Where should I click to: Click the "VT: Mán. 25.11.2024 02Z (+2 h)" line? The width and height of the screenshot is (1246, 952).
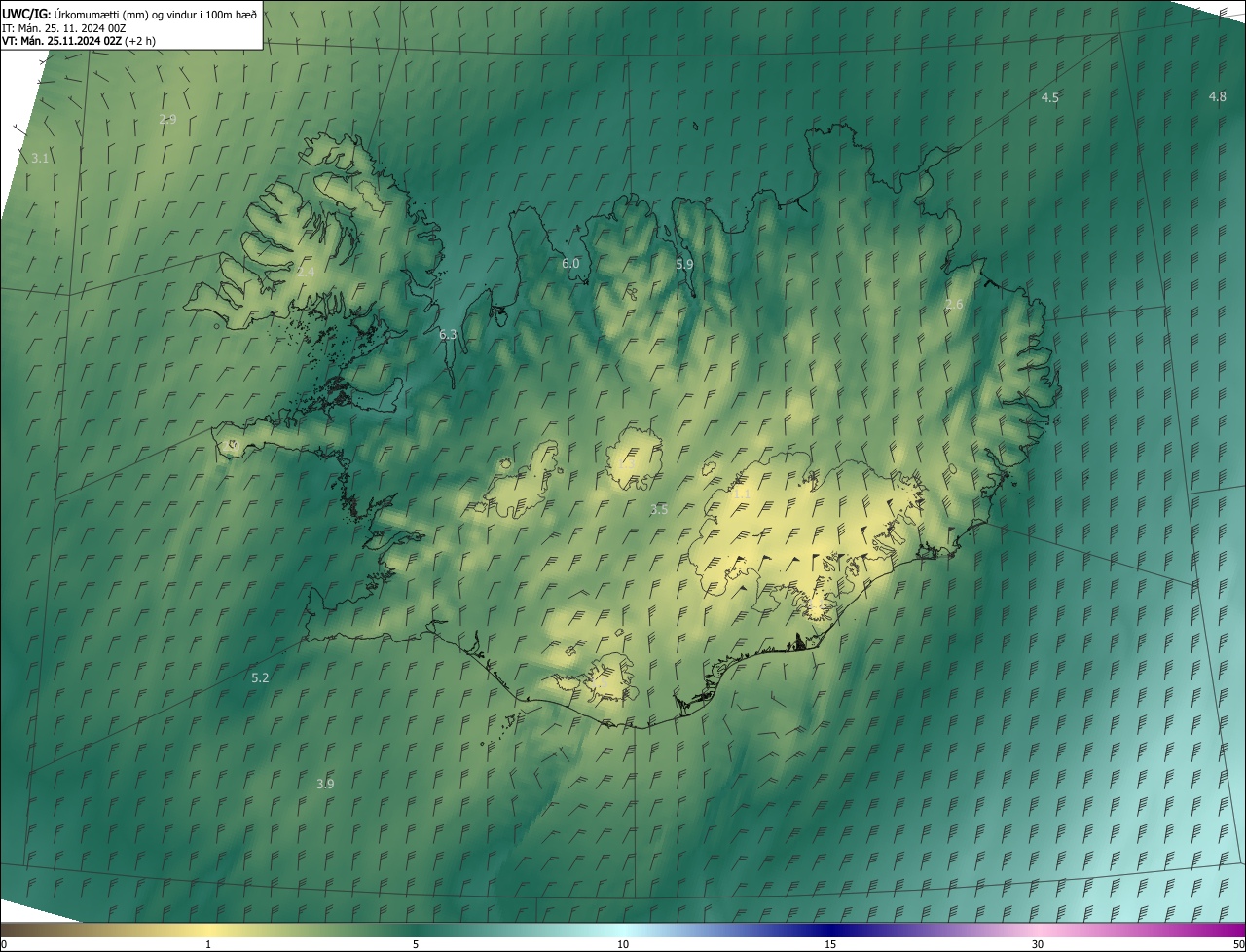pyautogui.click(x=79, y=41)
